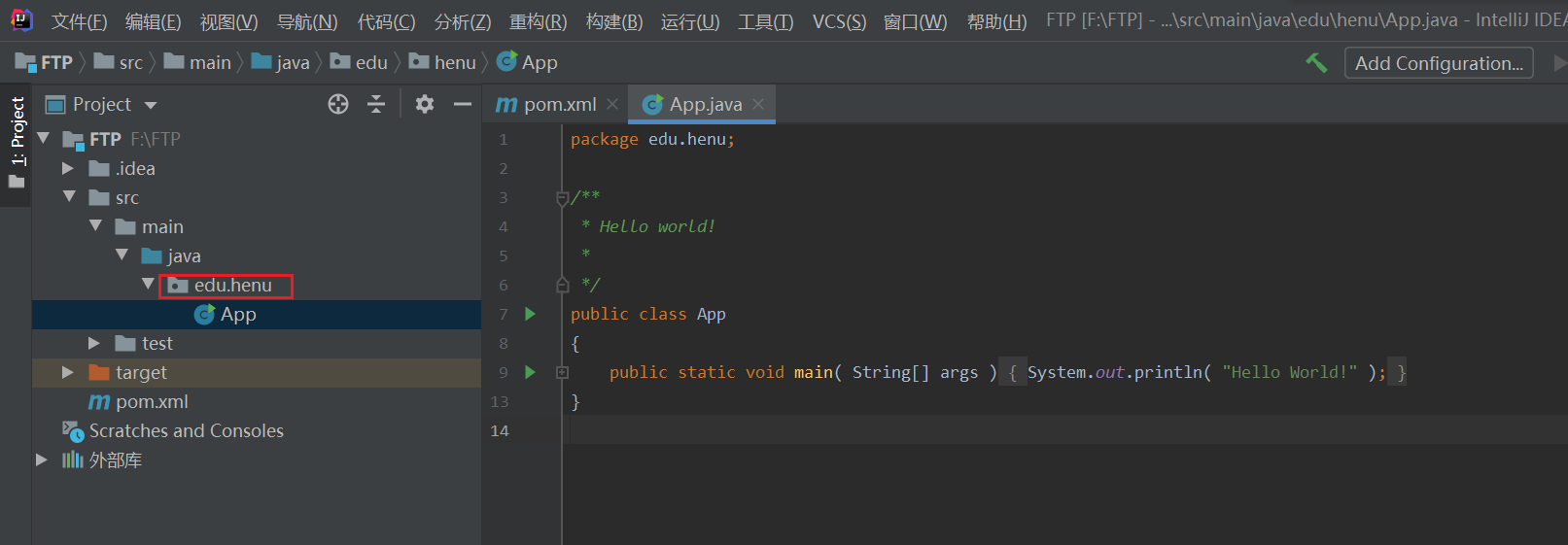The width and height of the screenshot is (1568, 545).
Task: Open the 导航(N) menu
Action: tap(307, 21)
